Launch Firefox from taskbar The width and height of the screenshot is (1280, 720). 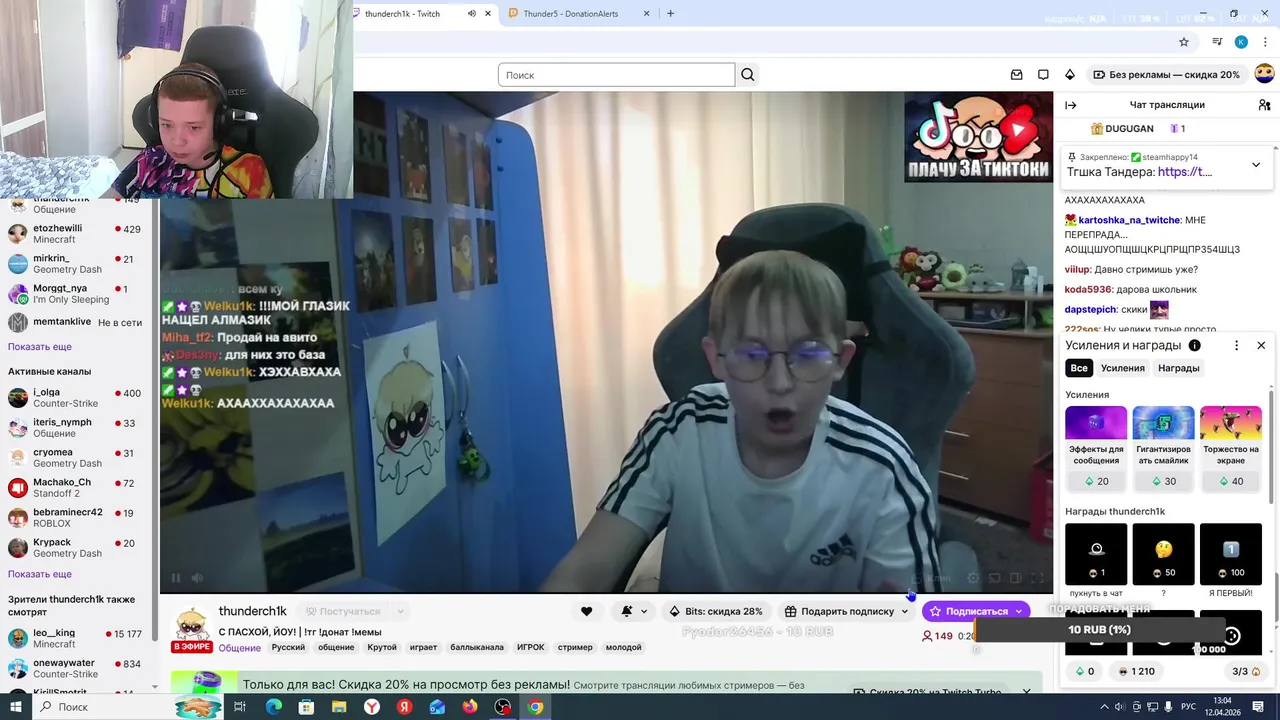coord(470,707)
